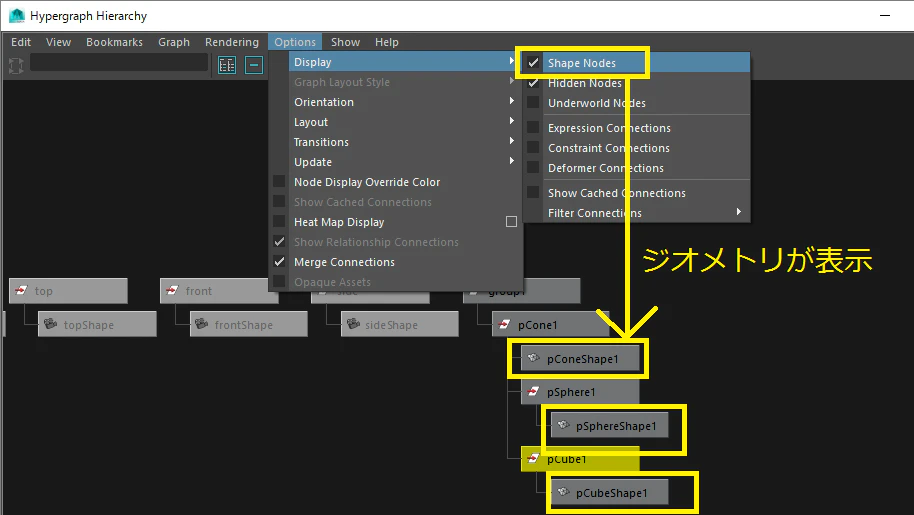Viewport: 914px width, 515px height.
Task: Enable Heat Map Display checkbox
Action: [x=279, y=221]
